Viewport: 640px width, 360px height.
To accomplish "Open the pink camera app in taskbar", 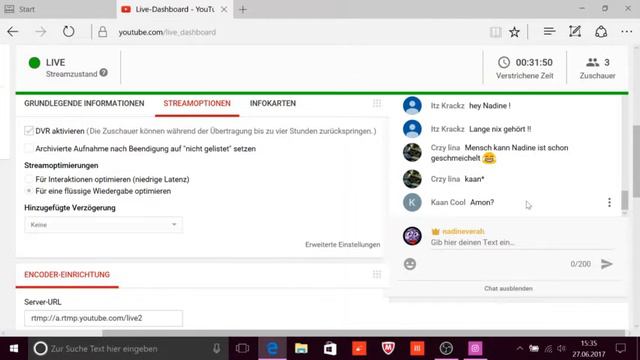I will (x=475, y=349).
